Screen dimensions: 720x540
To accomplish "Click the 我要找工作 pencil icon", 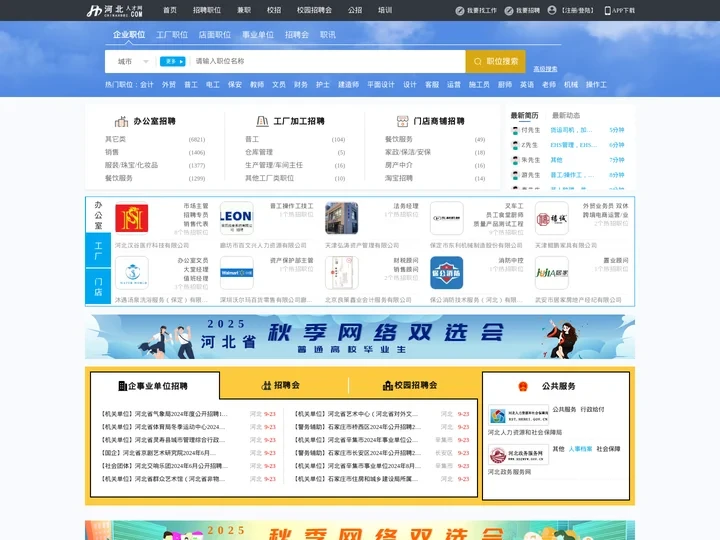I will pyautogui.click(x=460, y=11).
